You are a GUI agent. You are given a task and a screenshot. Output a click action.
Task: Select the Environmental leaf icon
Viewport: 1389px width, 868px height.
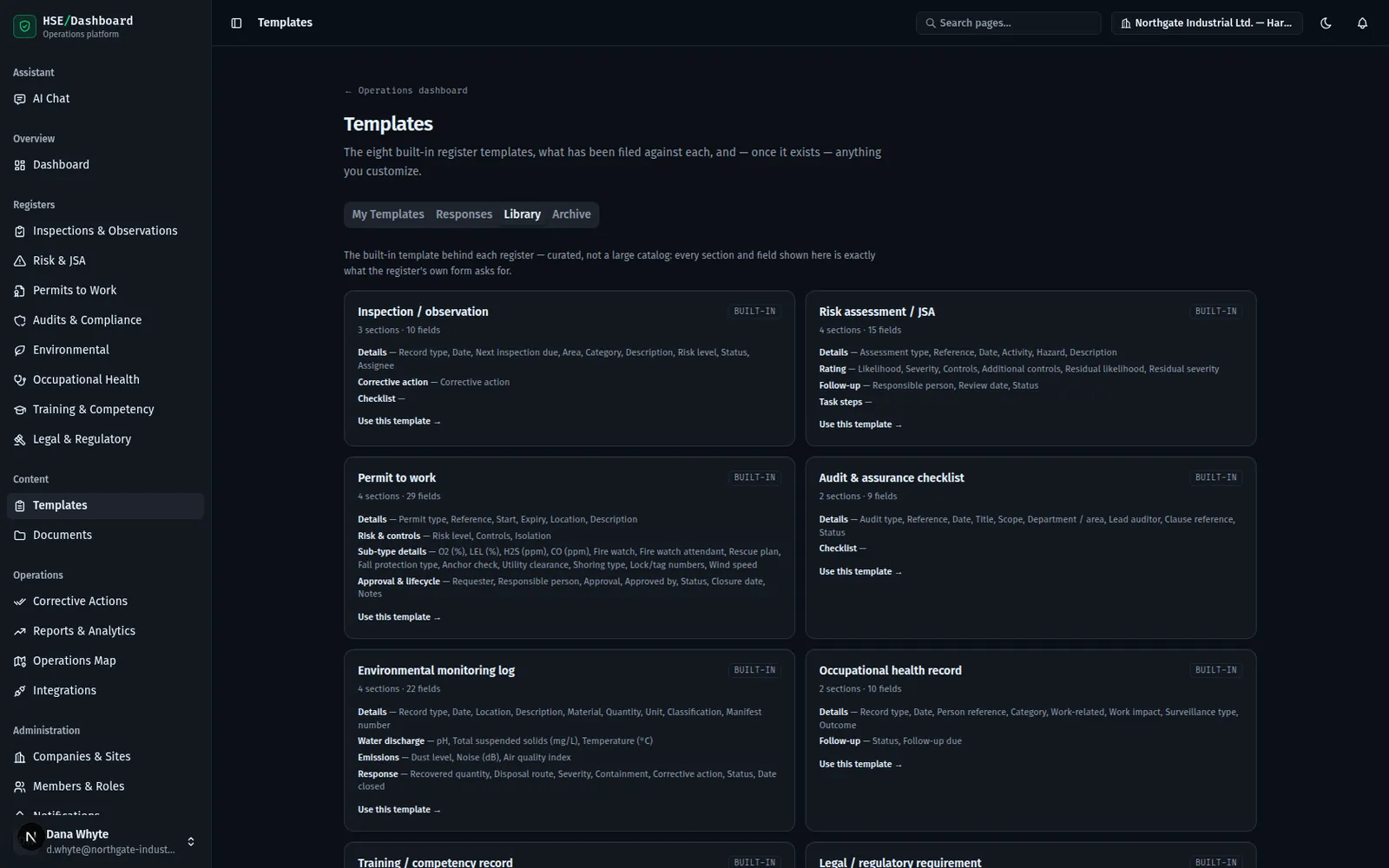pos(20,350)
